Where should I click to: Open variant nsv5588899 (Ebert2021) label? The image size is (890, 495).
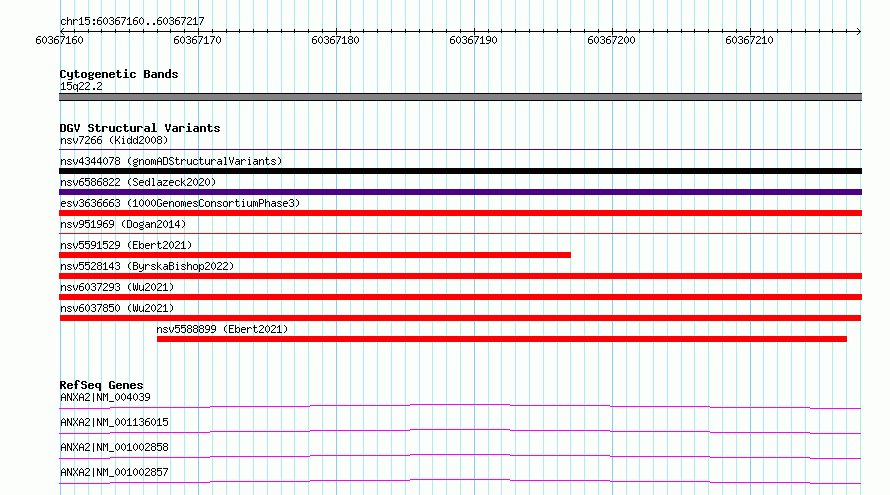222,329
